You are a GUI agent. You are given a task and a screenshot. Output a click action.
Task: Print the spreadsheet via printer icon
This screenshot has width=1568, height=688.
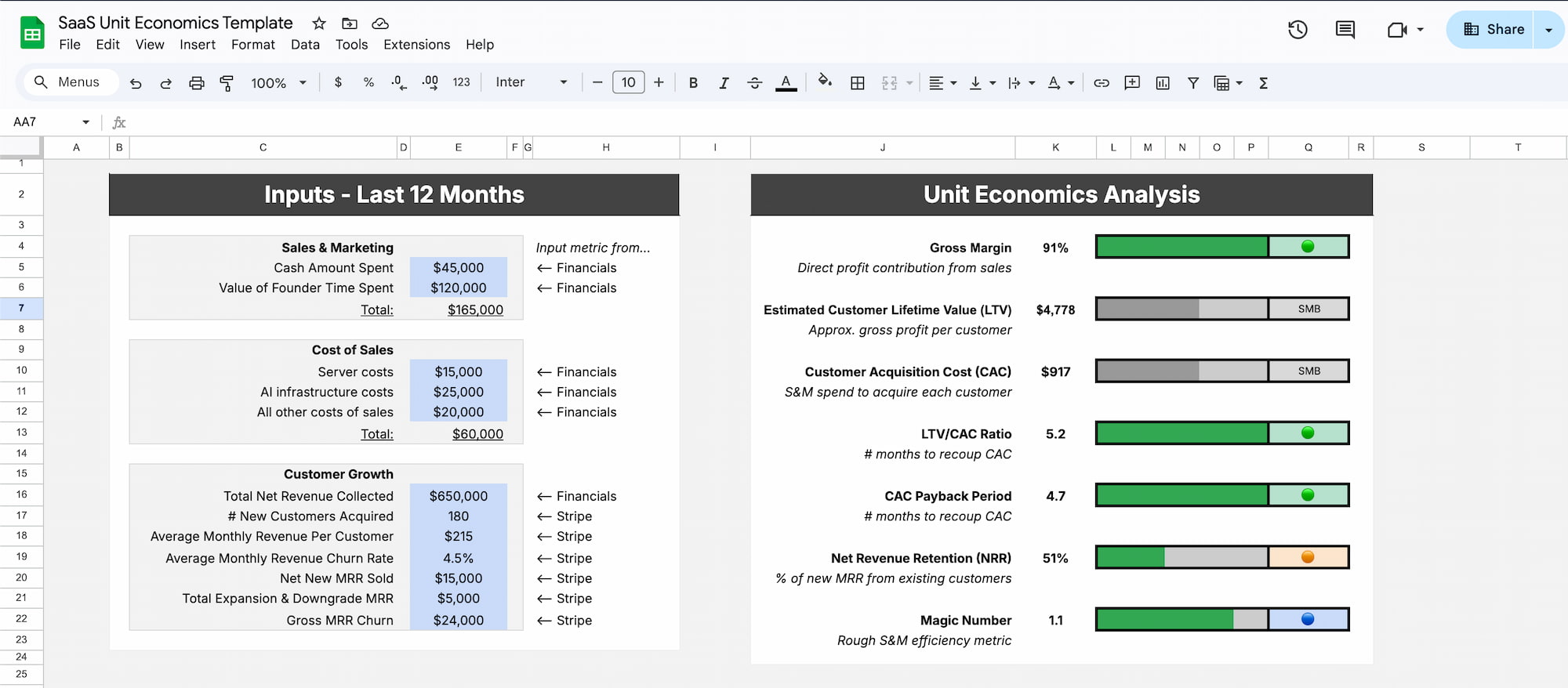(196, 83)
